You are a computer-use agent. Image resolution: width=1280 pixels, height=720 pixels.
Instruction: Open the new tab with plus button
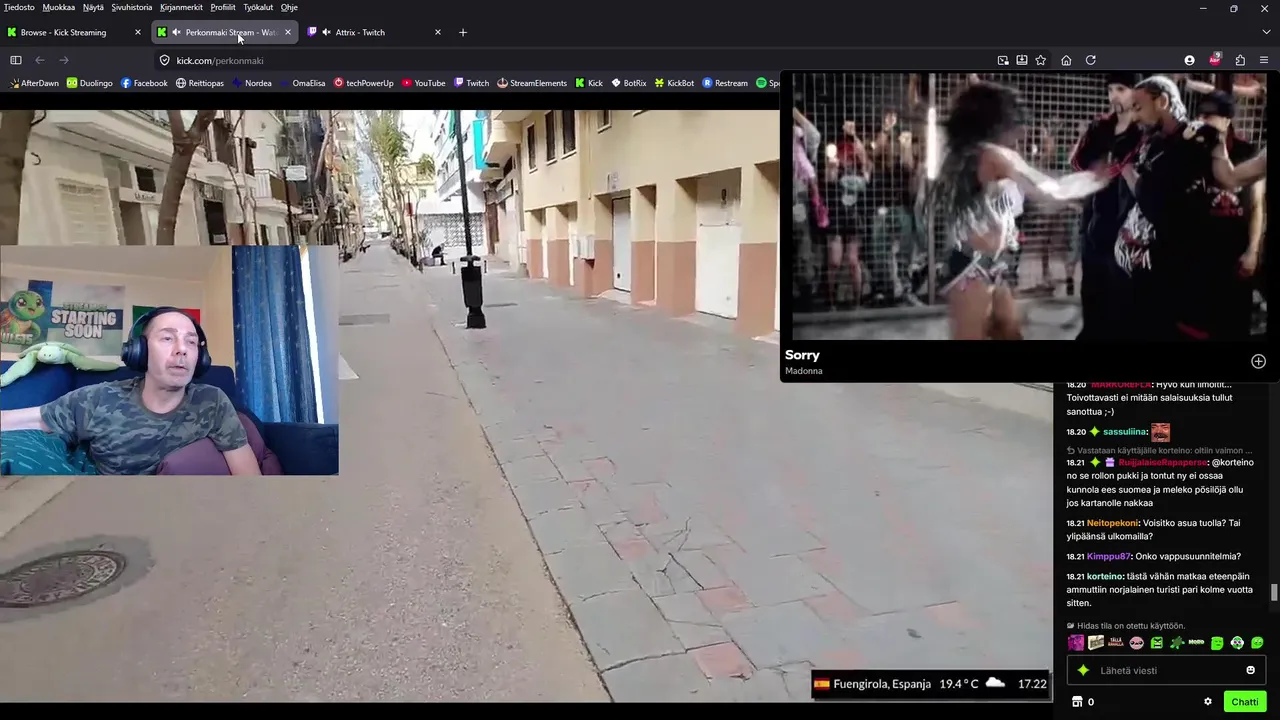(x=463, y=32)
